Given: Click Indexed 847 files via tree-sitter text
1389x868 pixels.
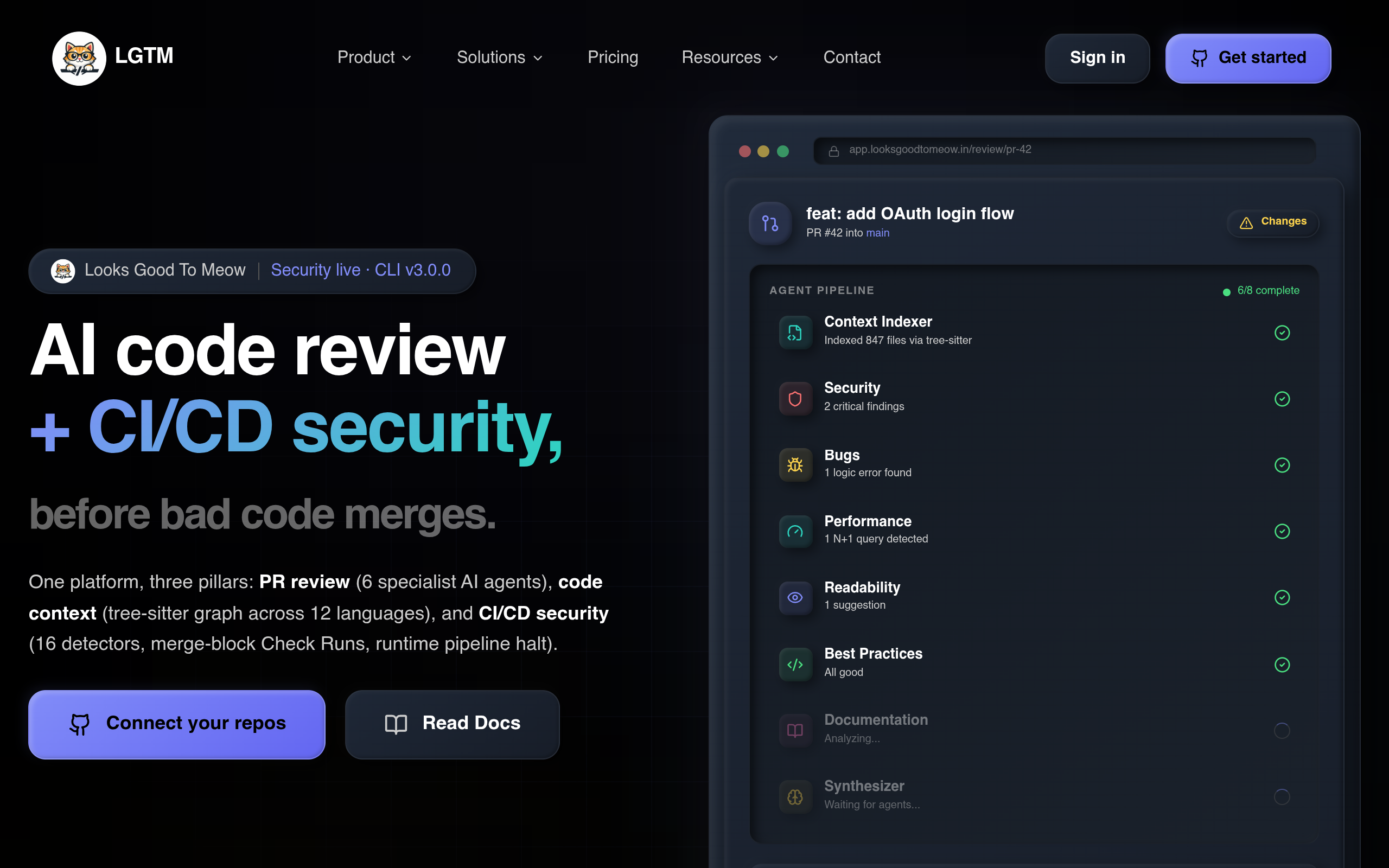Looking at the screenshot, I should 897,341.
